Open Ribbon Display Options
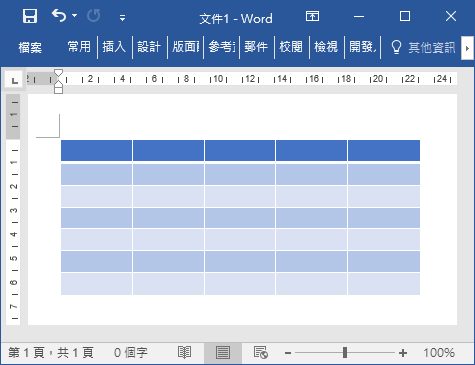The height and width of the screenshot is (365, 475). tap(312, 16)
